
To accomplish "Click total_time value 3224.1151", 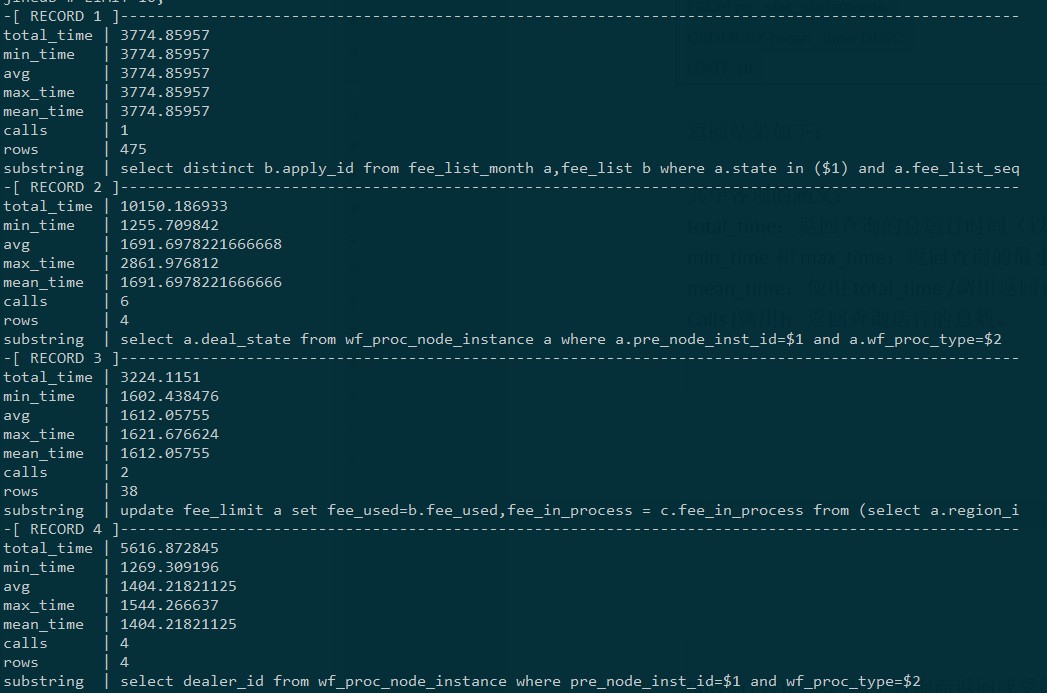I will [x=160, y=377].
